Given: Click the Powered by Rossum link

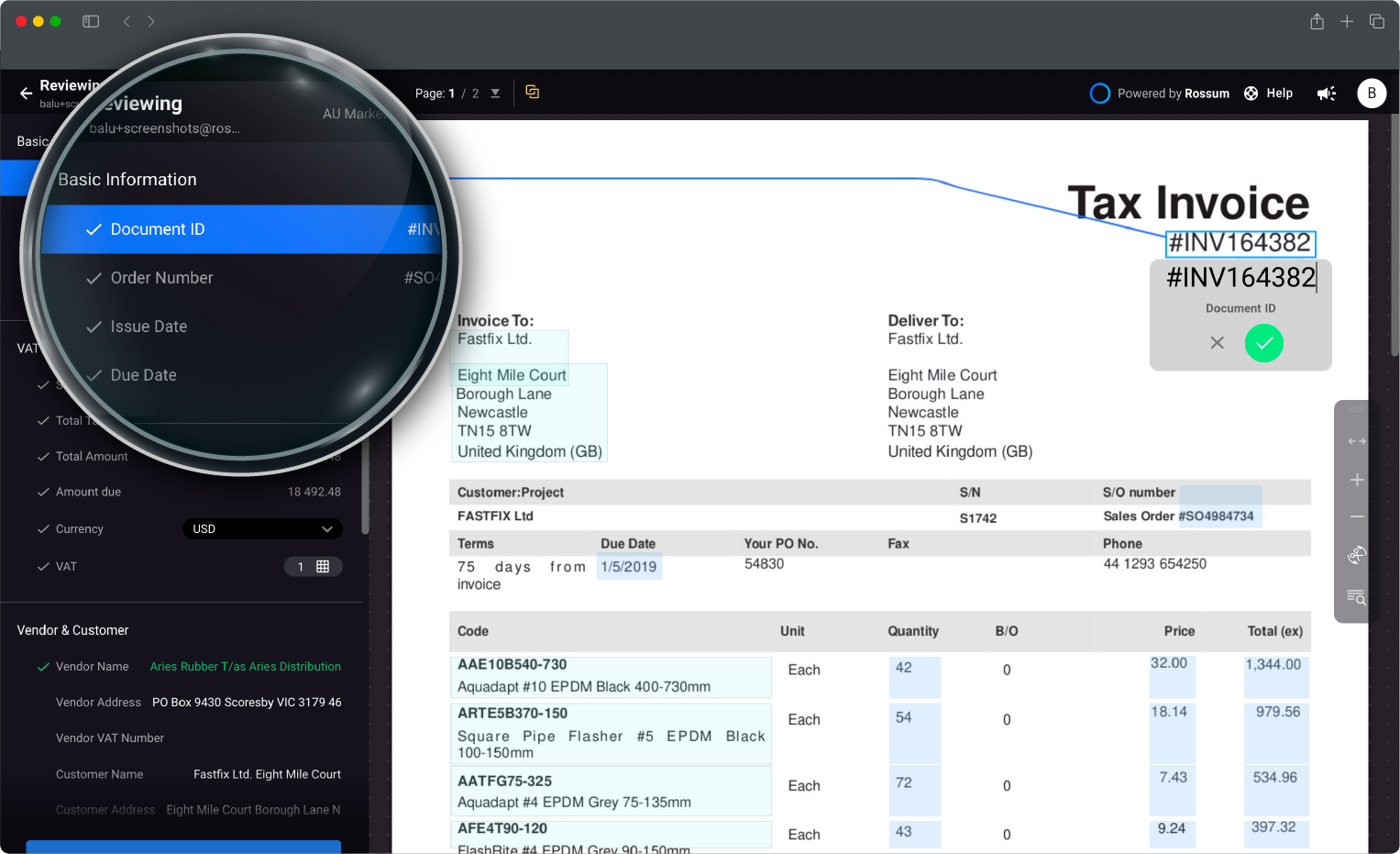Looking at the screenshot, I should (x=1161, y=94).
